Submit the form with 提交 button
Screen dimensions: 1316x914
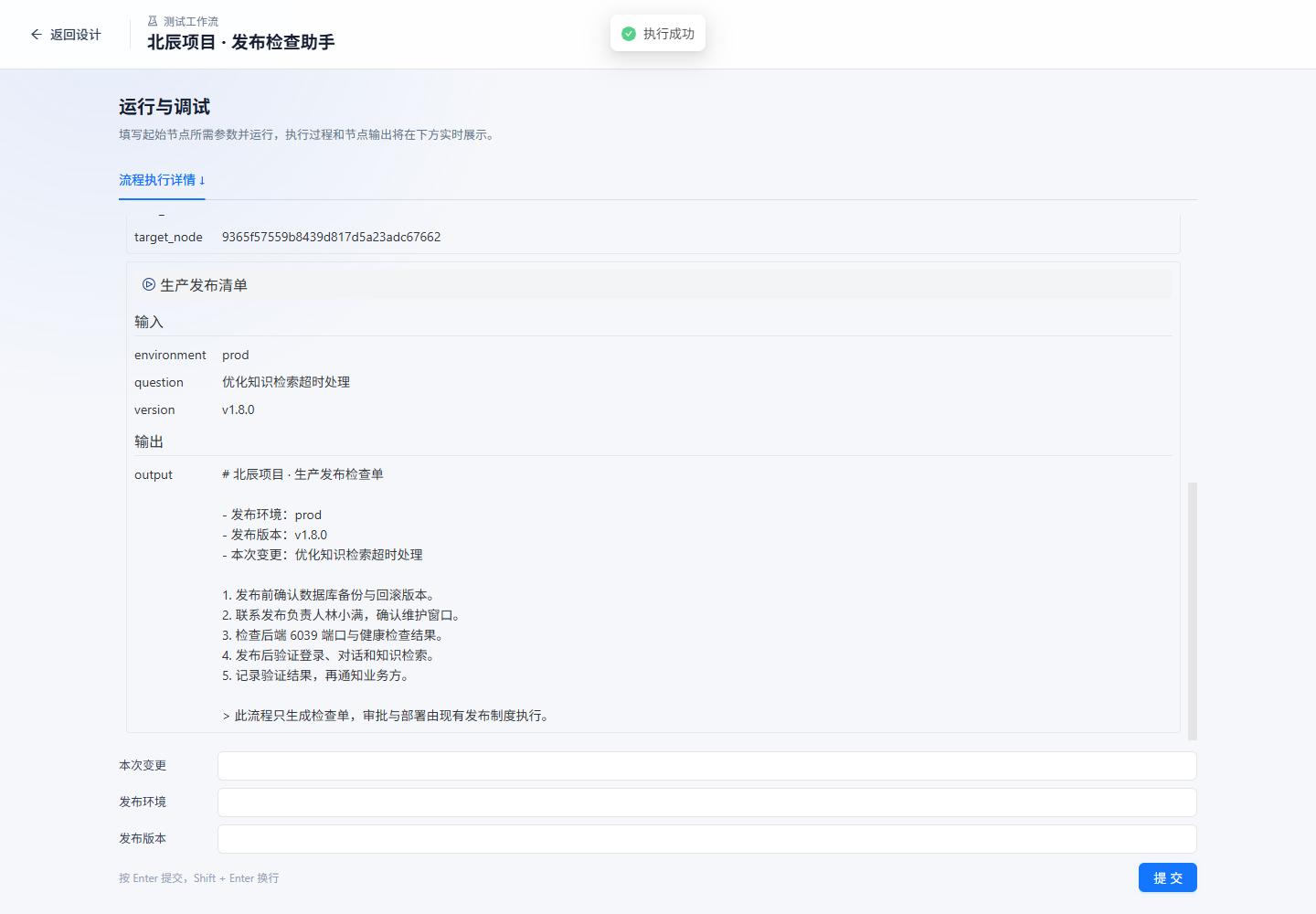(1168, 877)
